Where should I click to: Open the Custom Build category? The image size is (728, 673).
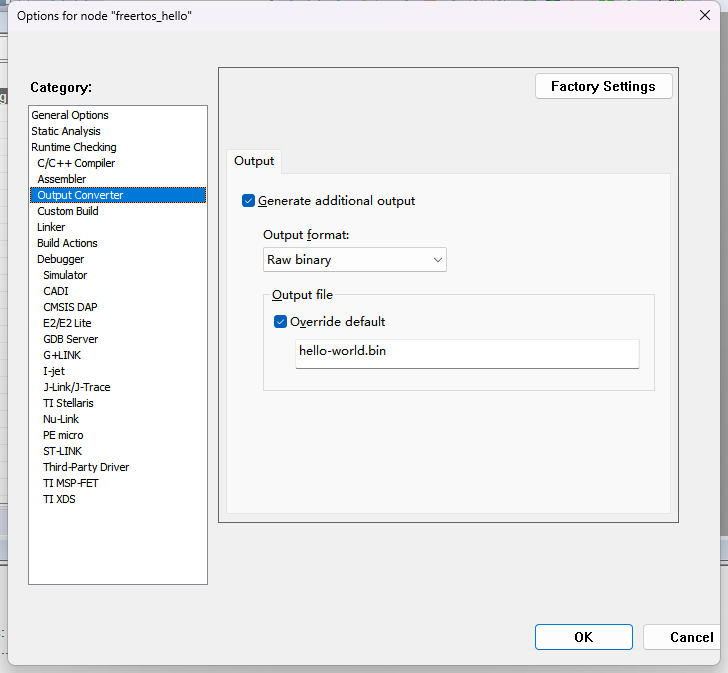tap(68, 211)
